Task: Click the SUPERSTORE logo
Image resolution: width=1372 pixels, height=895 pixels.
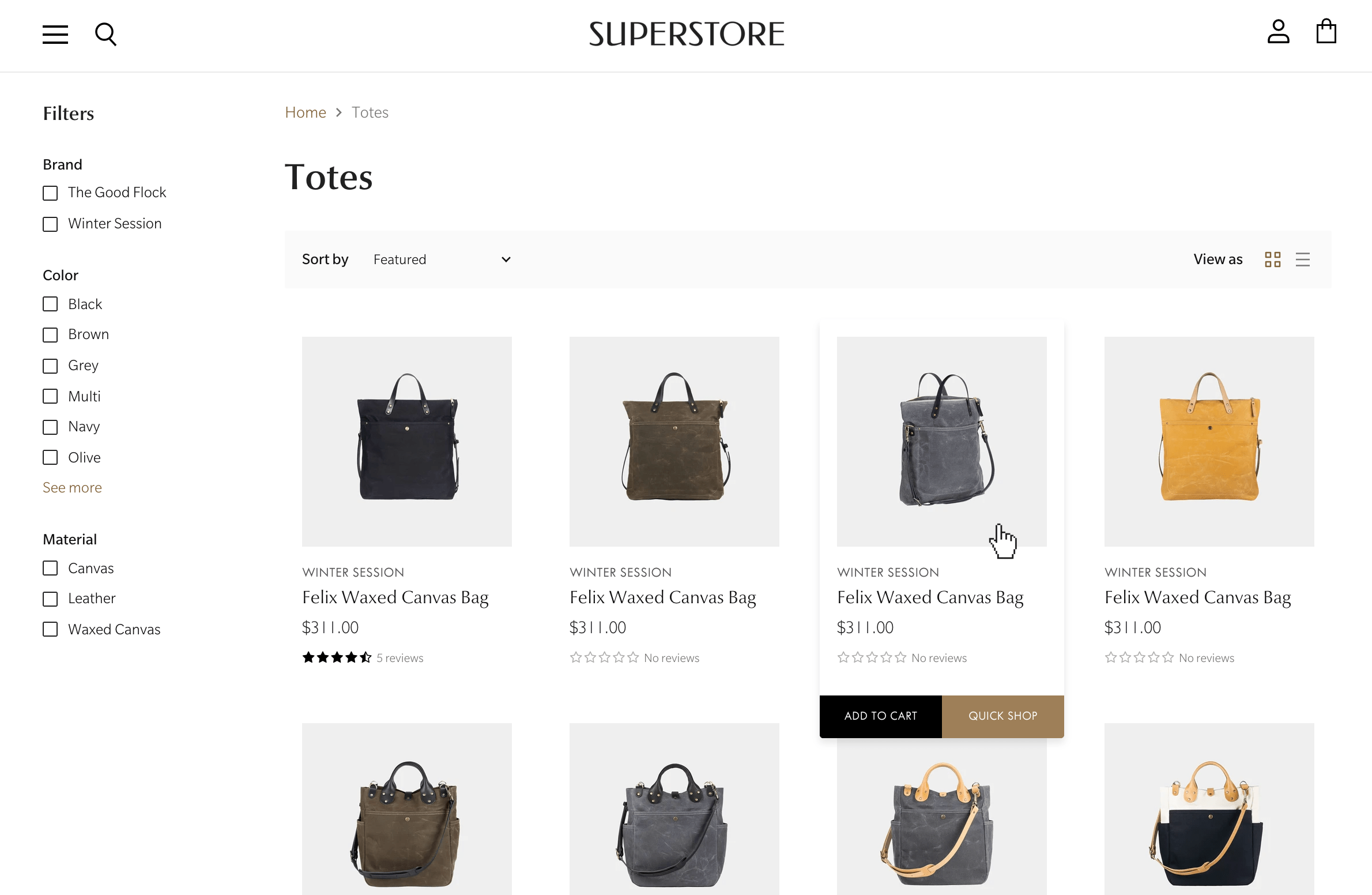Action: (x=687, y=34)
